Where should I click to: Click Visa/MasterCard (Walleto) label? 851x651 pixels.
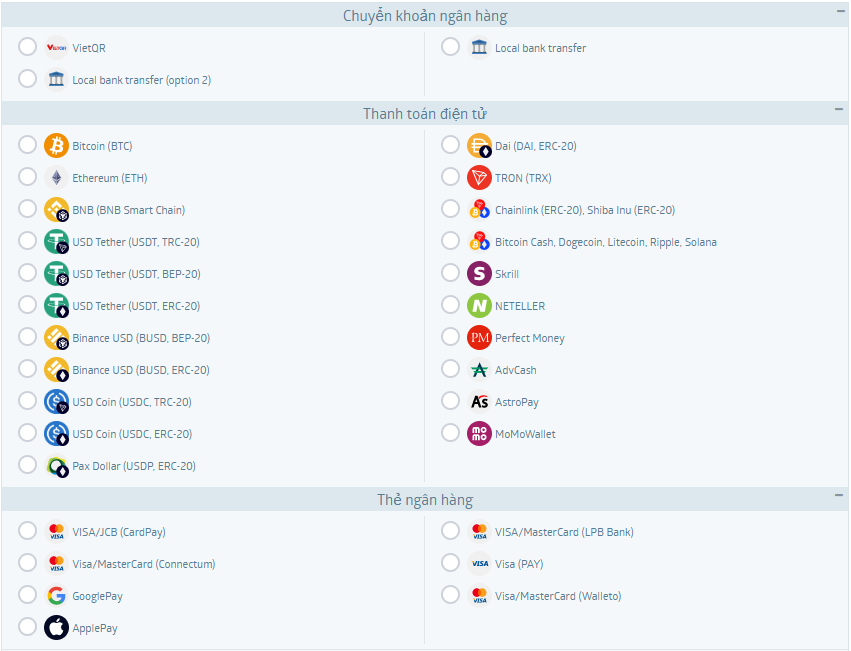tap(558, 596)
